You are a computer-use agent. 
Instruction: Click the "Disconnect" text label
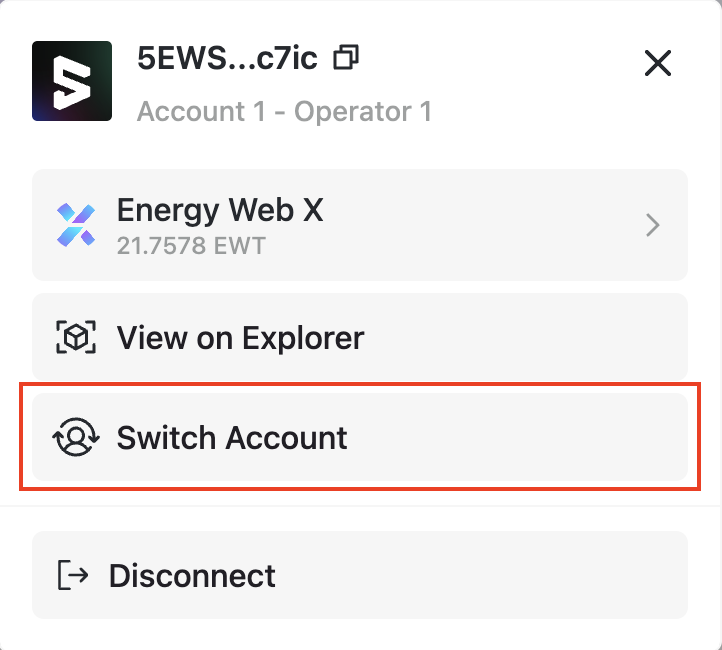(192, 575)
